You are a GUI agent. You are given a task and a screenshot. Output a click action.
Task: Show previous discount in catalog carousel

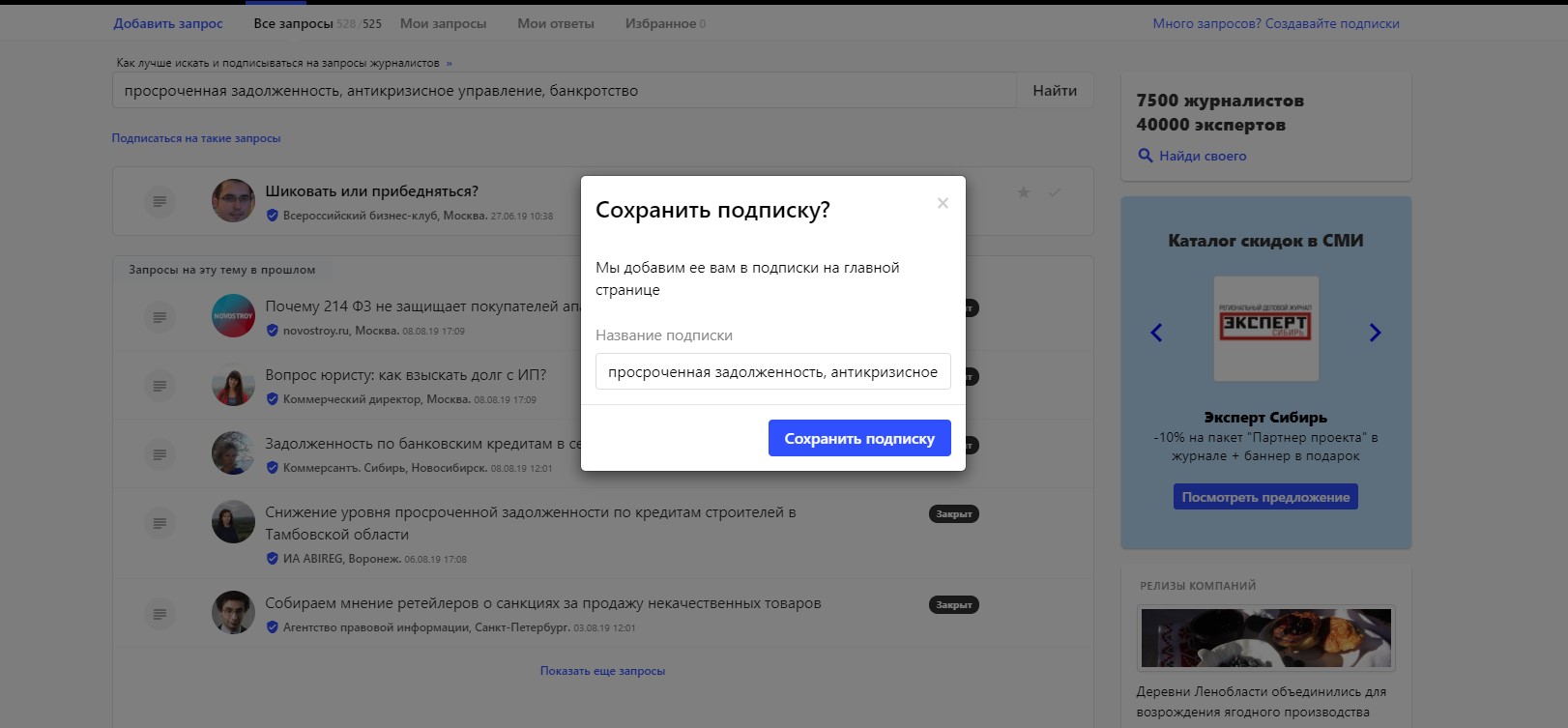tap(1156, 333)
